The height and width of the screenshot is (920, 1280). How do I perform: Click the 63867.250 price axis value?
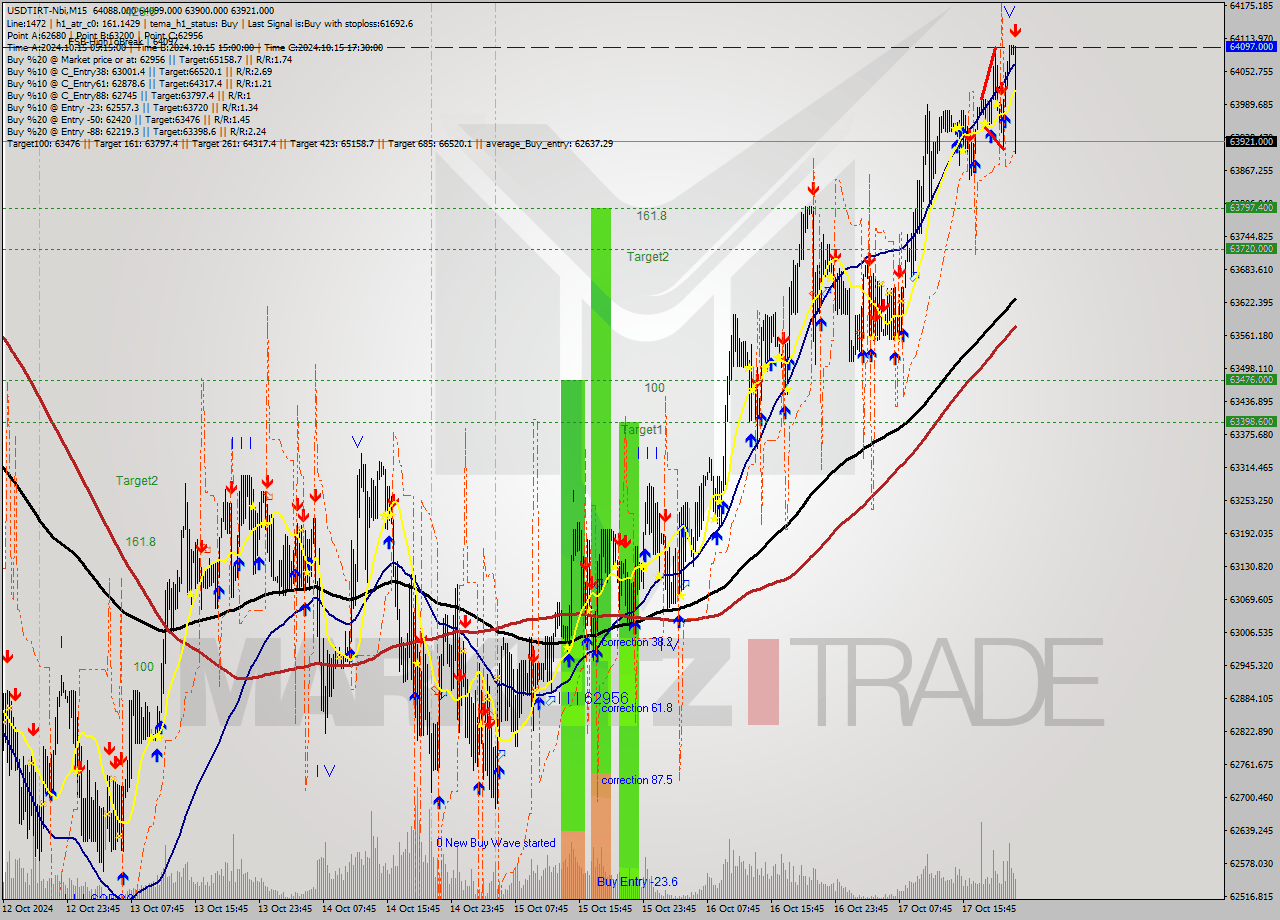(1251, 170)
